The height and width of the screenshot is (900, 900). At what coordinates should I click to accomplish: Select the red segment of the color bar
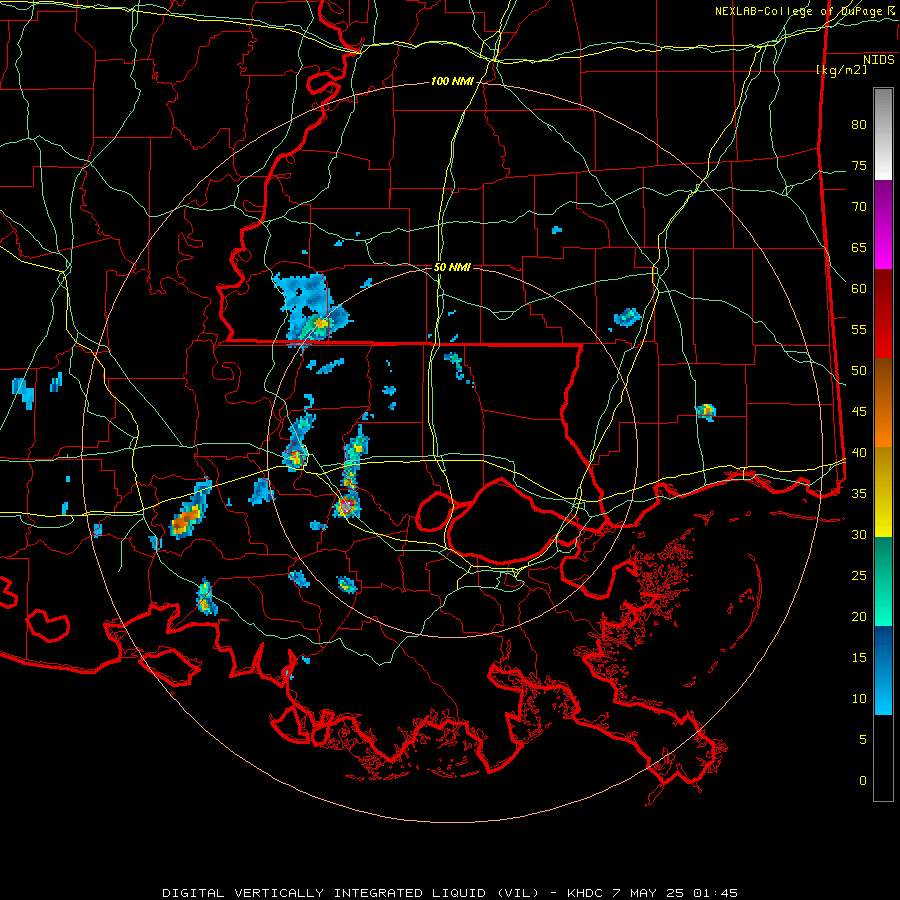883,313
